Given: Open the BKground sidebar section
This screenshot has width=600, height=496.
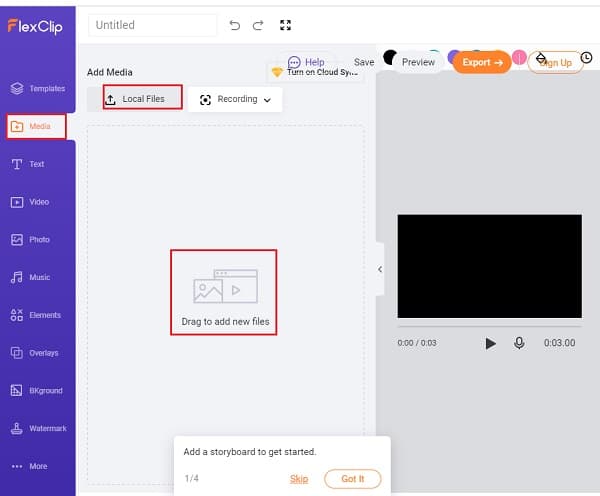Looking at the screenshot, I should [x=36, y=390].
